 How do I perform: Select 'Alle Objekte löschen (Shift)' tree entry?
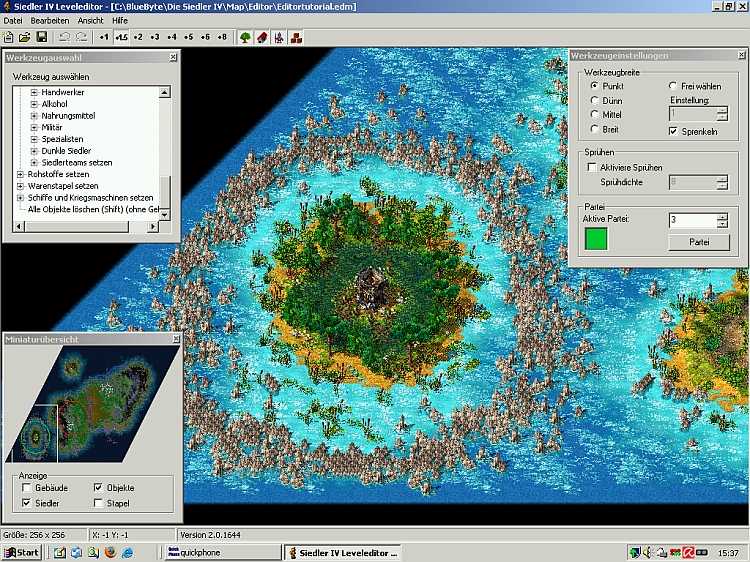93,209
